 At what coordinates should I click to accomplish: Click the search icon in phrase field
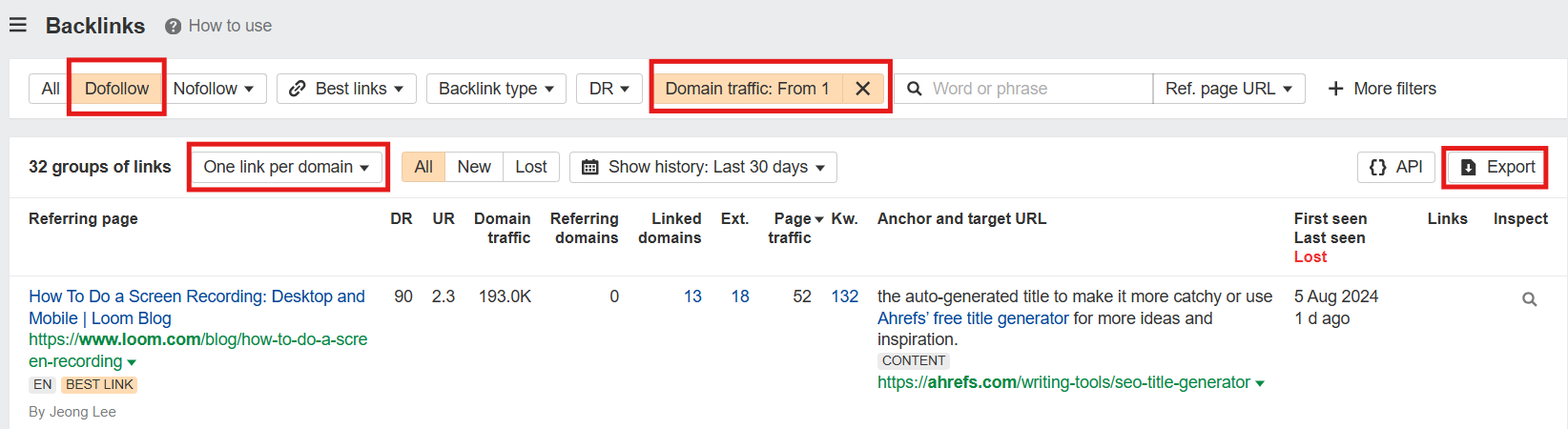click(914, 89)
